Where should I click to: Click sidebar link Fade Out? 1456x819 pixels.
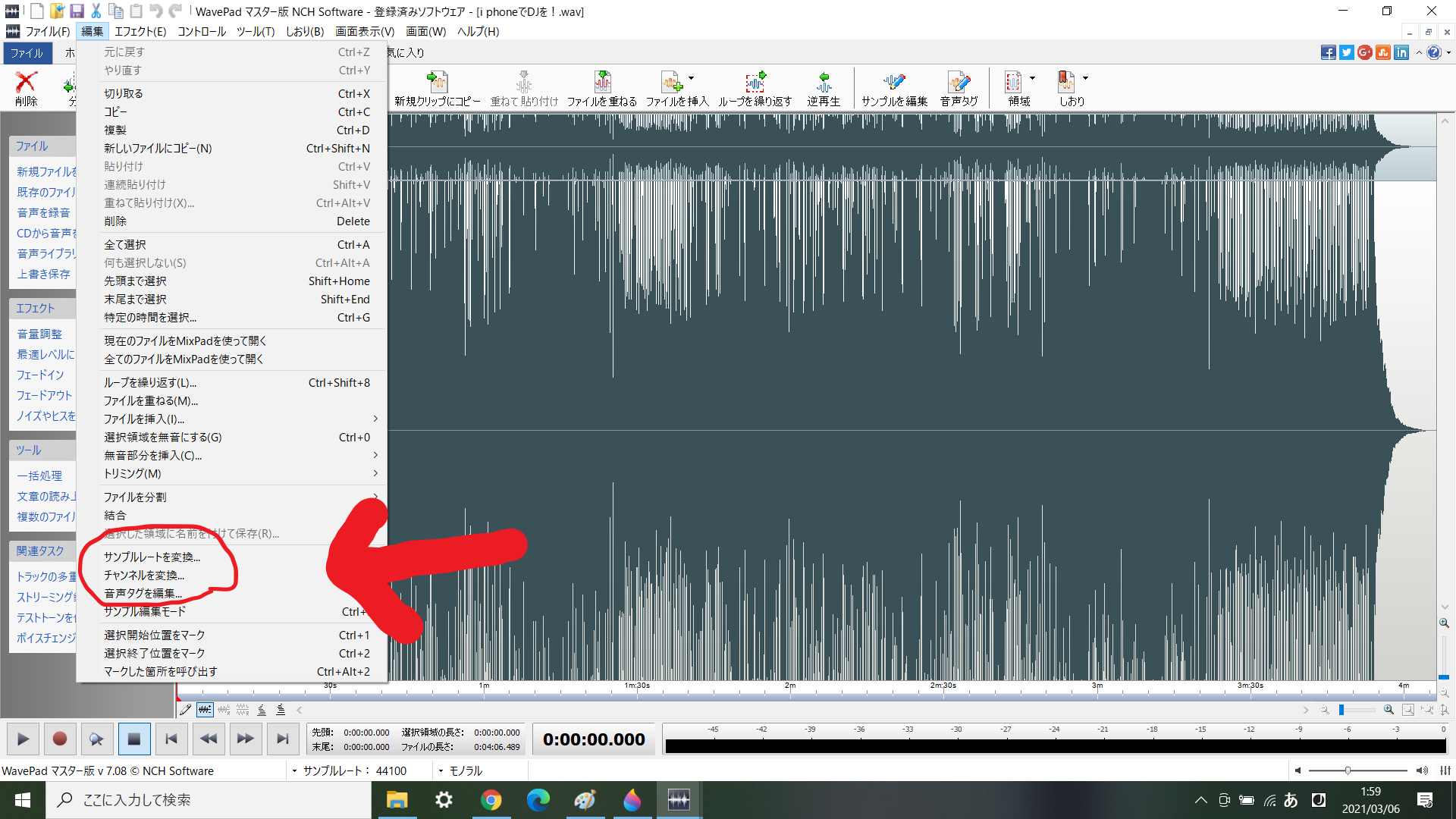pos(45,395)
